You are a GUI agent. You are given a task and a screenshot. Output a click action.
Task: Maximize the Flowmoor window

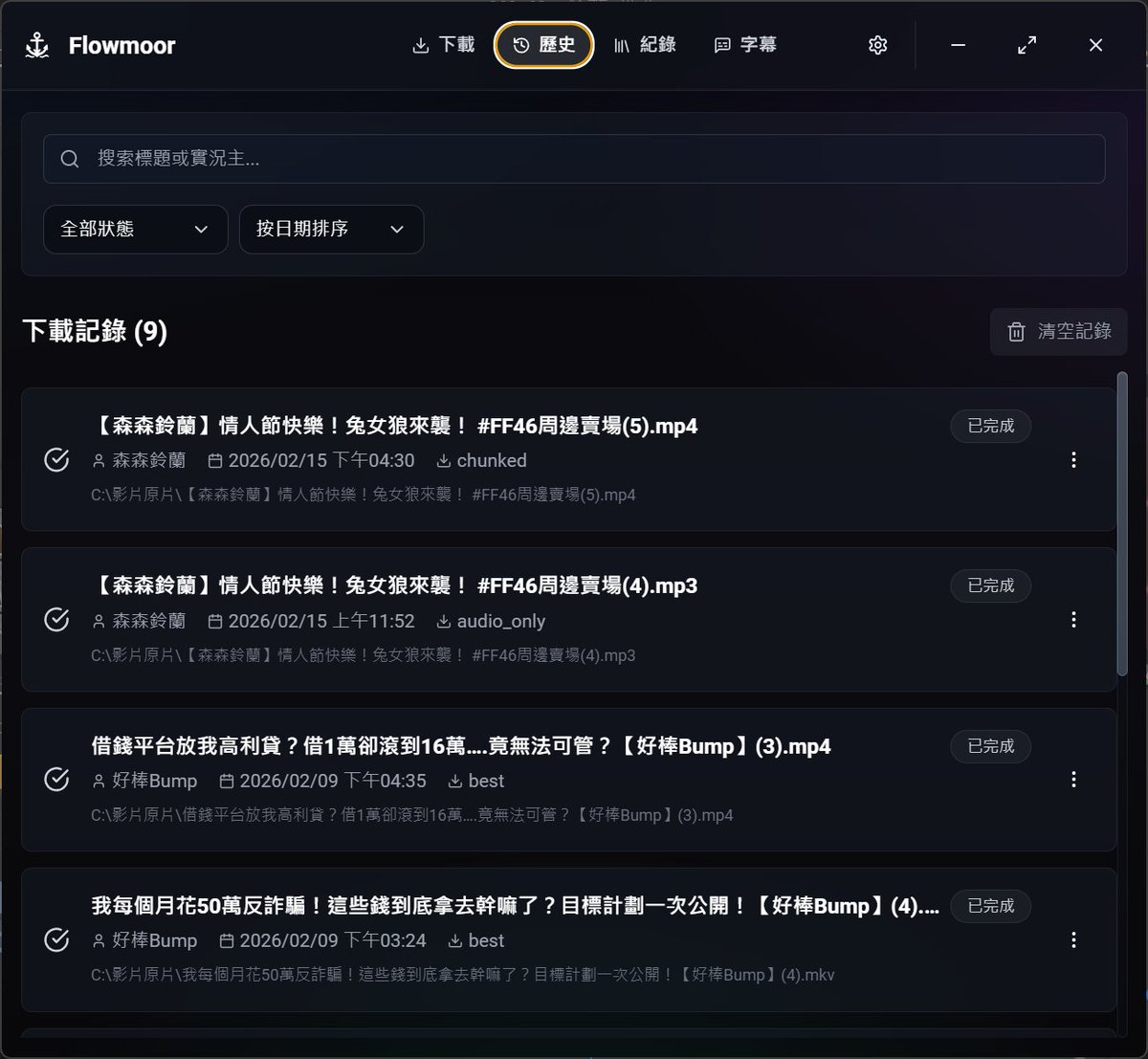[x=1027, y=45]
